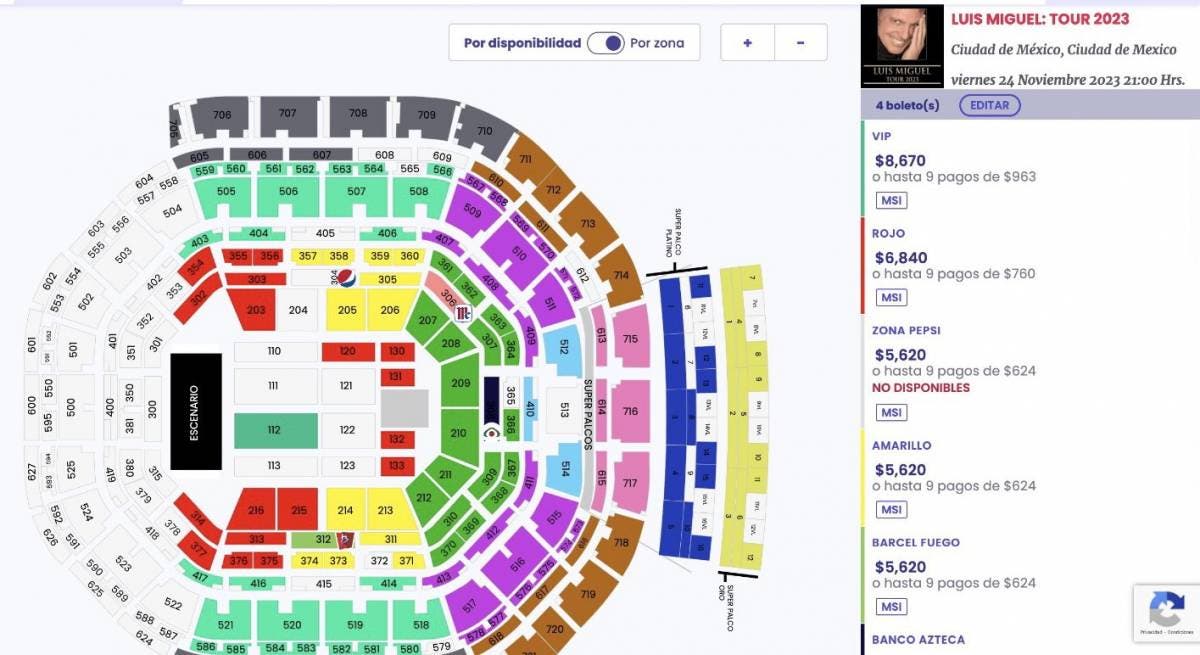1200x655 pixels.
Task: Click the seat-view icon near section 210
Action: 491,433
